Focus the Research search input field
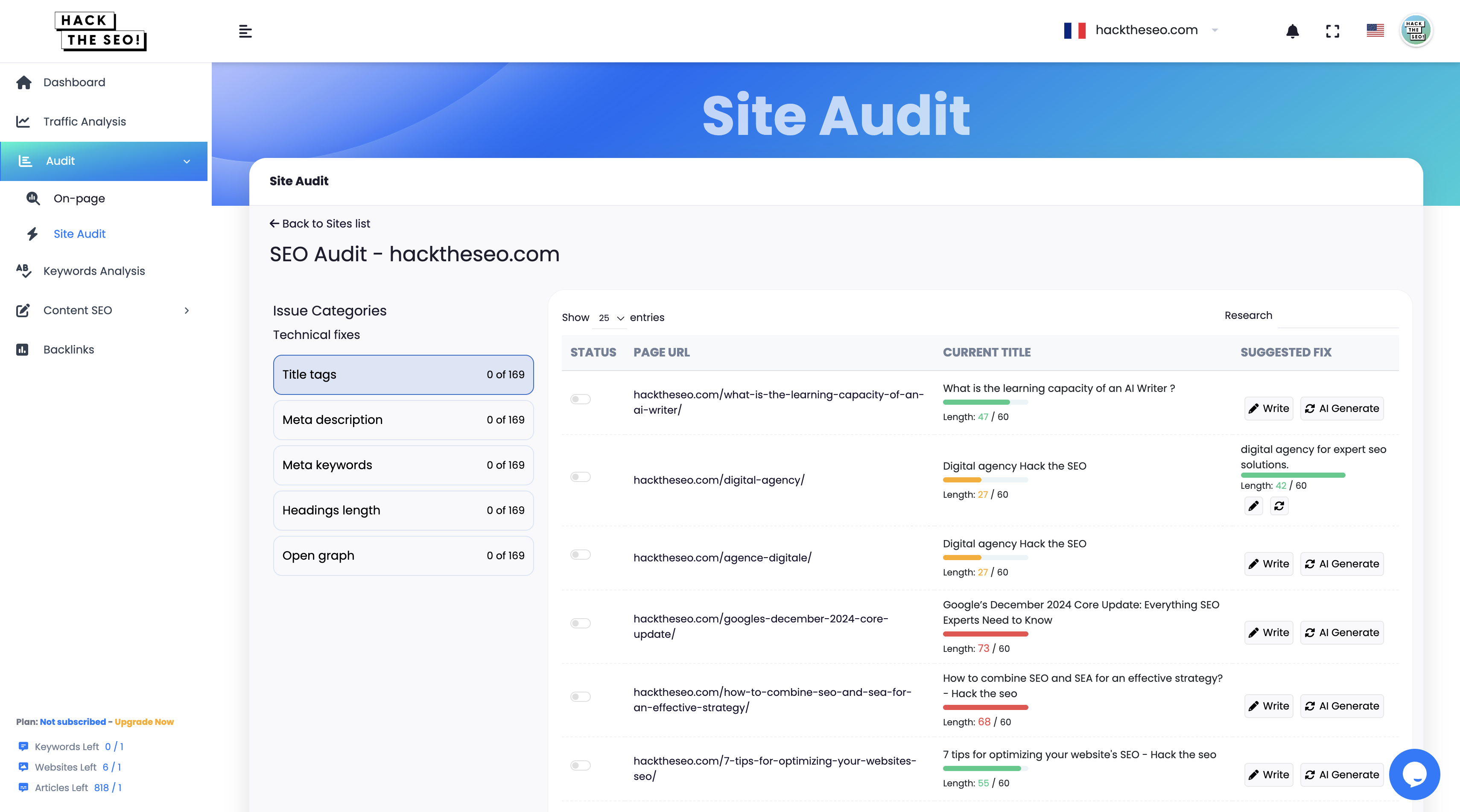Screen dimensions: 1460x812 click(x=1337, y=316)
